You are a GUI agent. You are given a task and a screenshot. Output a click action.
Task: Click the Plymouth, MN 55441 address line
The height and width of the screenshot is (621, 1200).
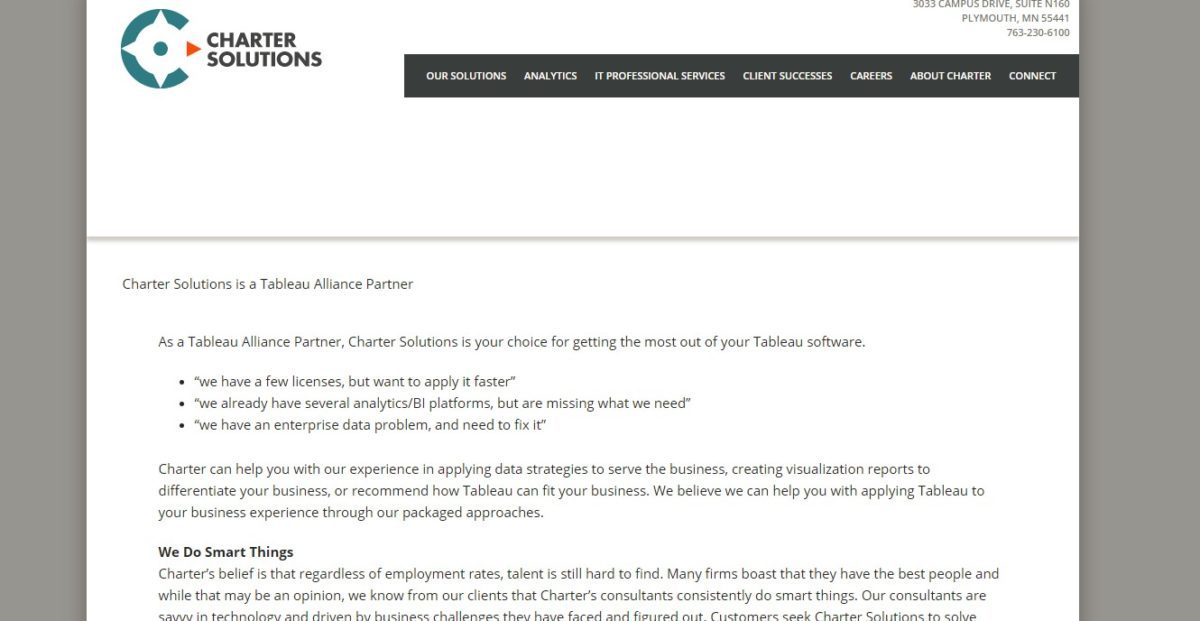click(x=1016, y=18)
